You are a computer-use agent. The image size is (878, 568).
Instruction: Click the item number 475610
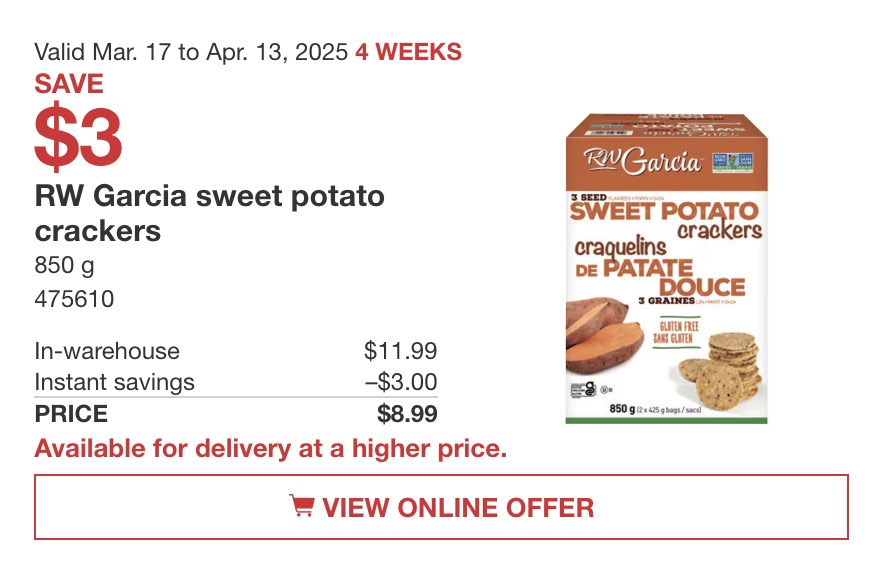click(x=74, y=299)
